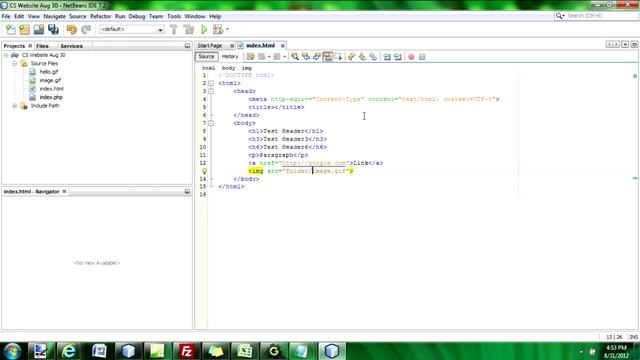Select index.php in the project tree
640x360 pixels.
(51, 97)
